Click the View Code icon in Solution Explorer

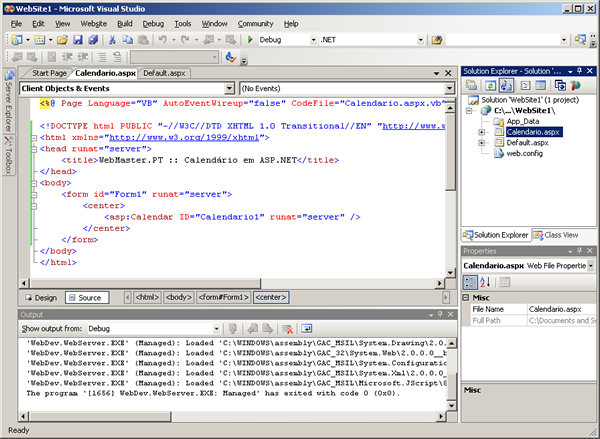pos(525,85)
